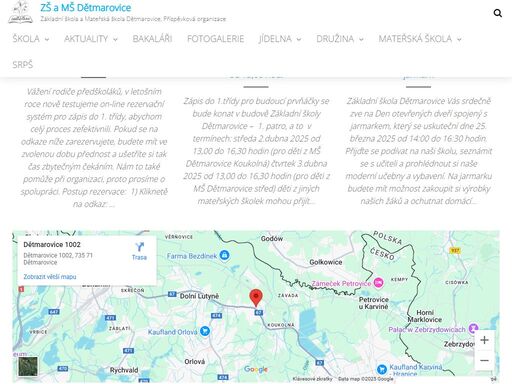Screen dimensions: 512x384
Task: Click the Trasa directions arrow icon
Action: pos(139,247)
